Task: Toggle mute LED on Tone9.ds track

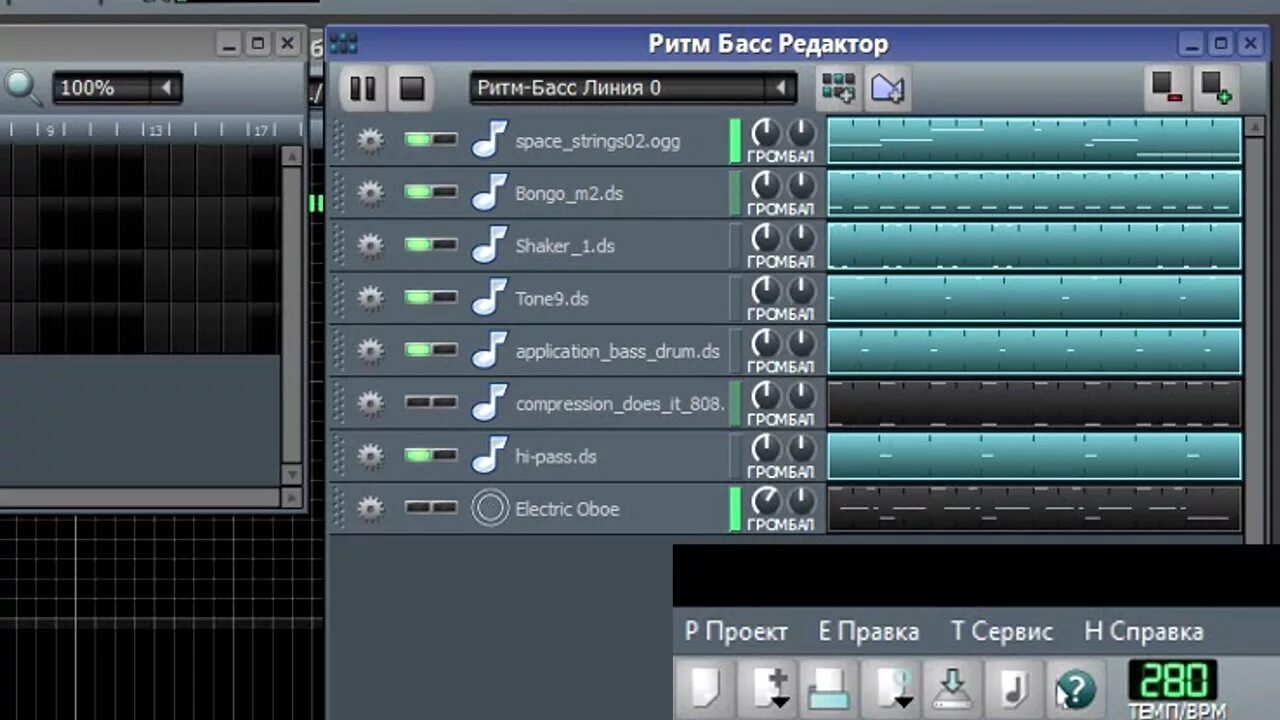Action: click(x=418, y=297)
